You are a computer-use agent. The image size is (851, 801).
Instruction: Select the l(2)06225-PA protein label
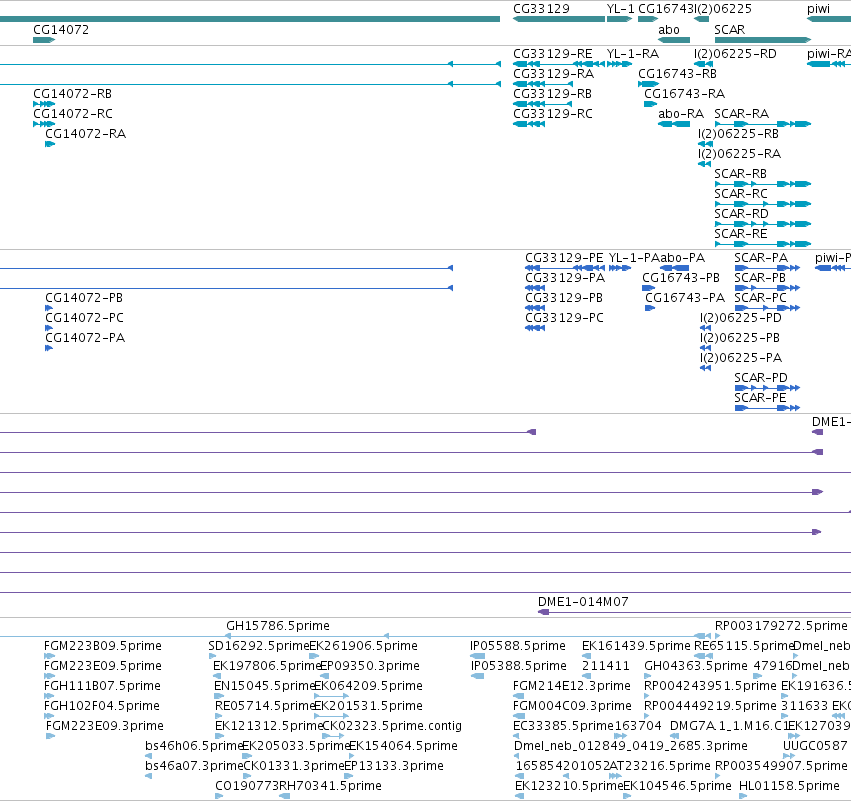[740, 358]
